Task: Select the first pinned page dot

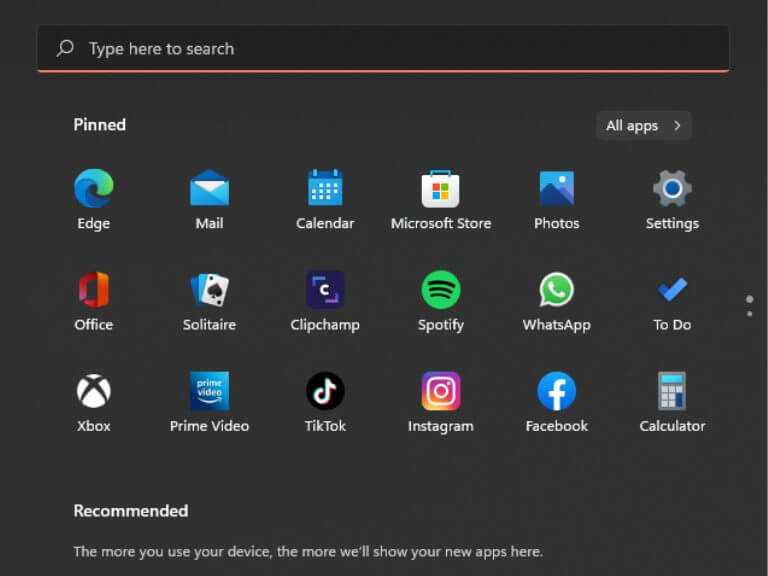Action: click(749, 299)
